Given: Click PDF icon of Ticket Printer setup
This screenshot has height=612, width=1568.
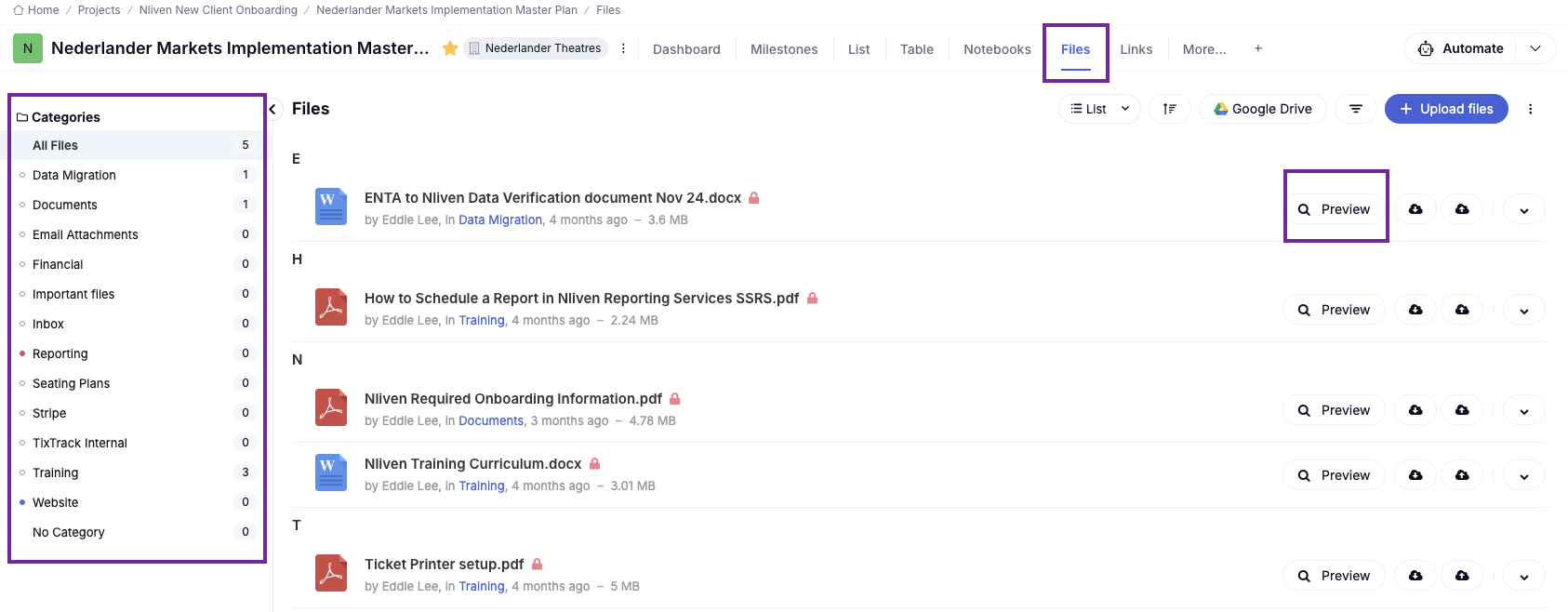Looking at the screenshot, I should (x=331, y=573).
